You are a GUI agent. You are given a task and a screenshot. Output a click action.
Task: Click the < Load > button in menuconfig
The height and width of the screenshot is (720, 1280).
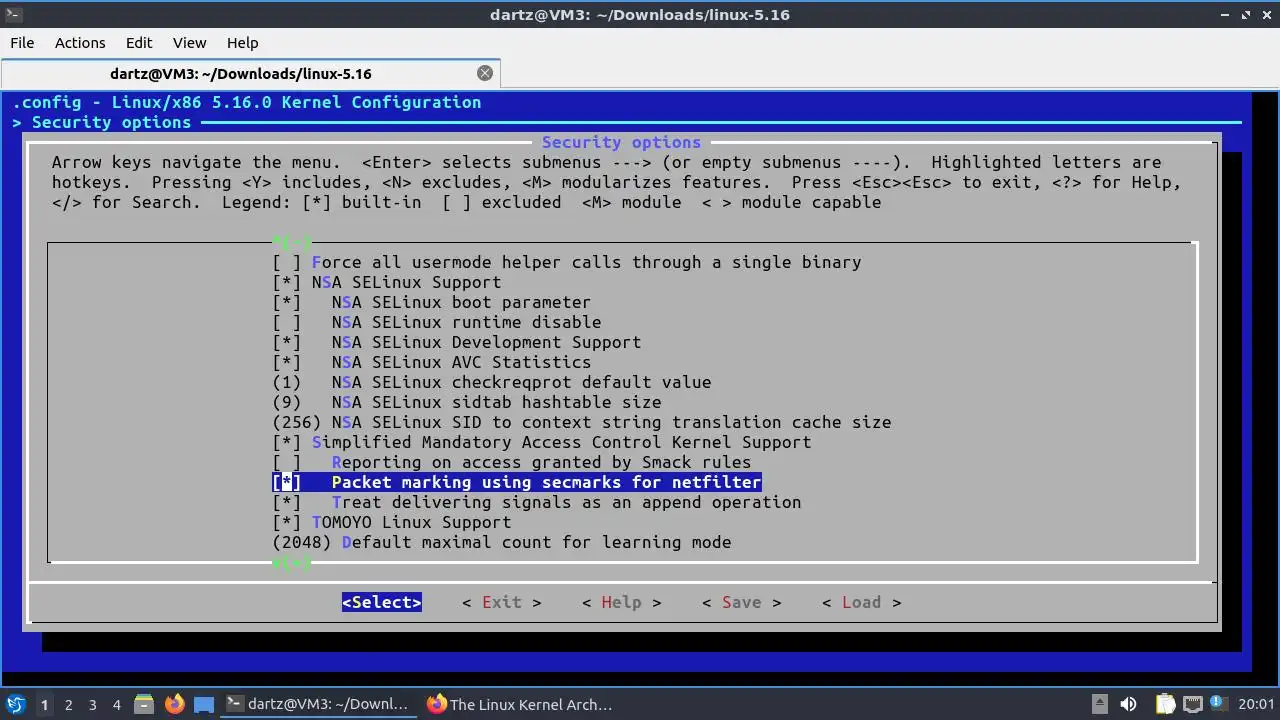pos(861,602)
